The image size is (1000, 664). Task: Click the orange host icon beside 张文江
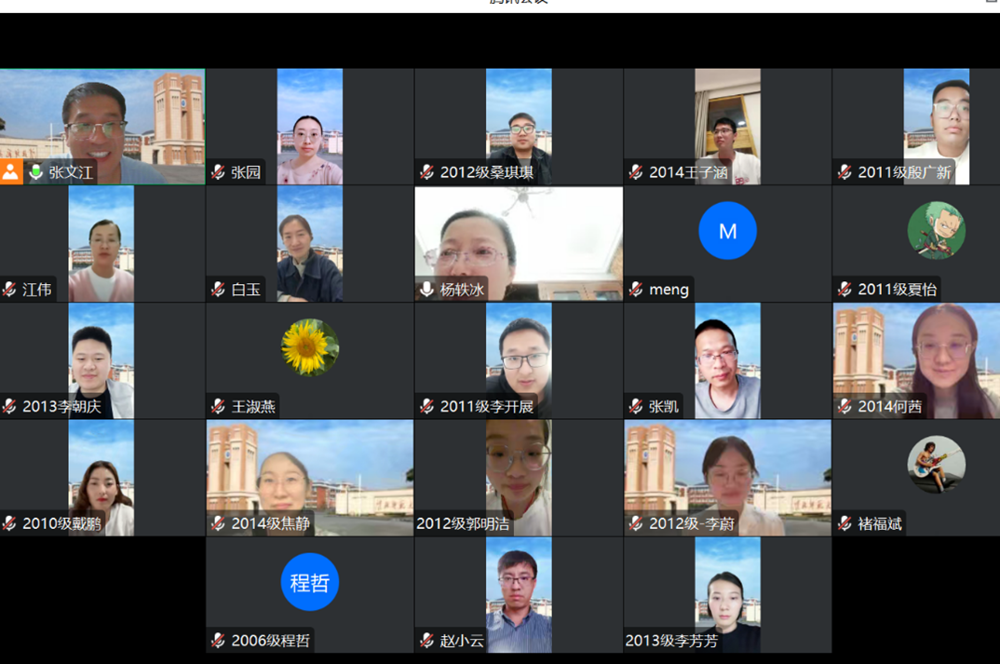pos(11,172)
